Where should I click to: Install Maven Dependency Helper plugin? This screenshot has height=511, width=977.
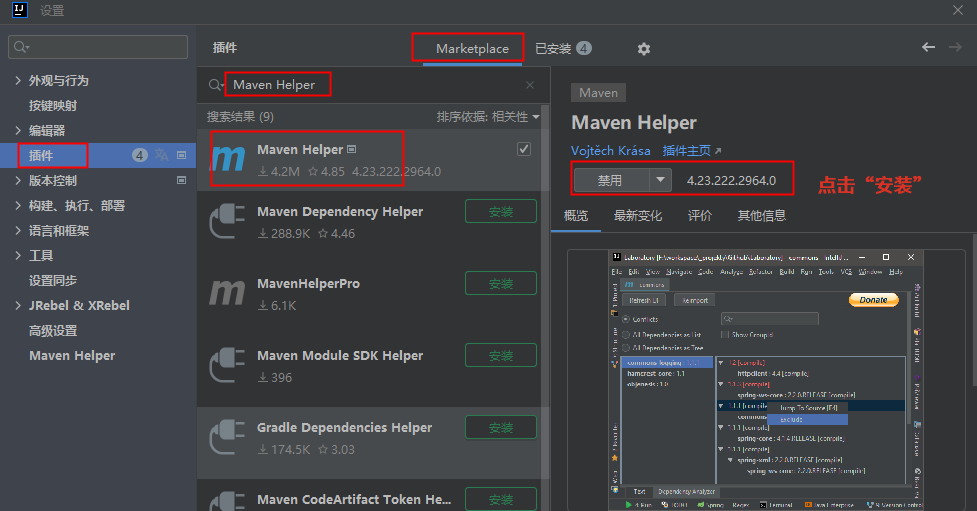coord(501,211)
